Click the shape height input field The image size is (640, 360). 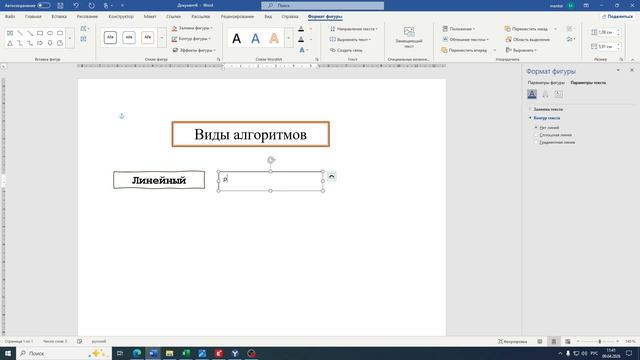coord(606,32)
